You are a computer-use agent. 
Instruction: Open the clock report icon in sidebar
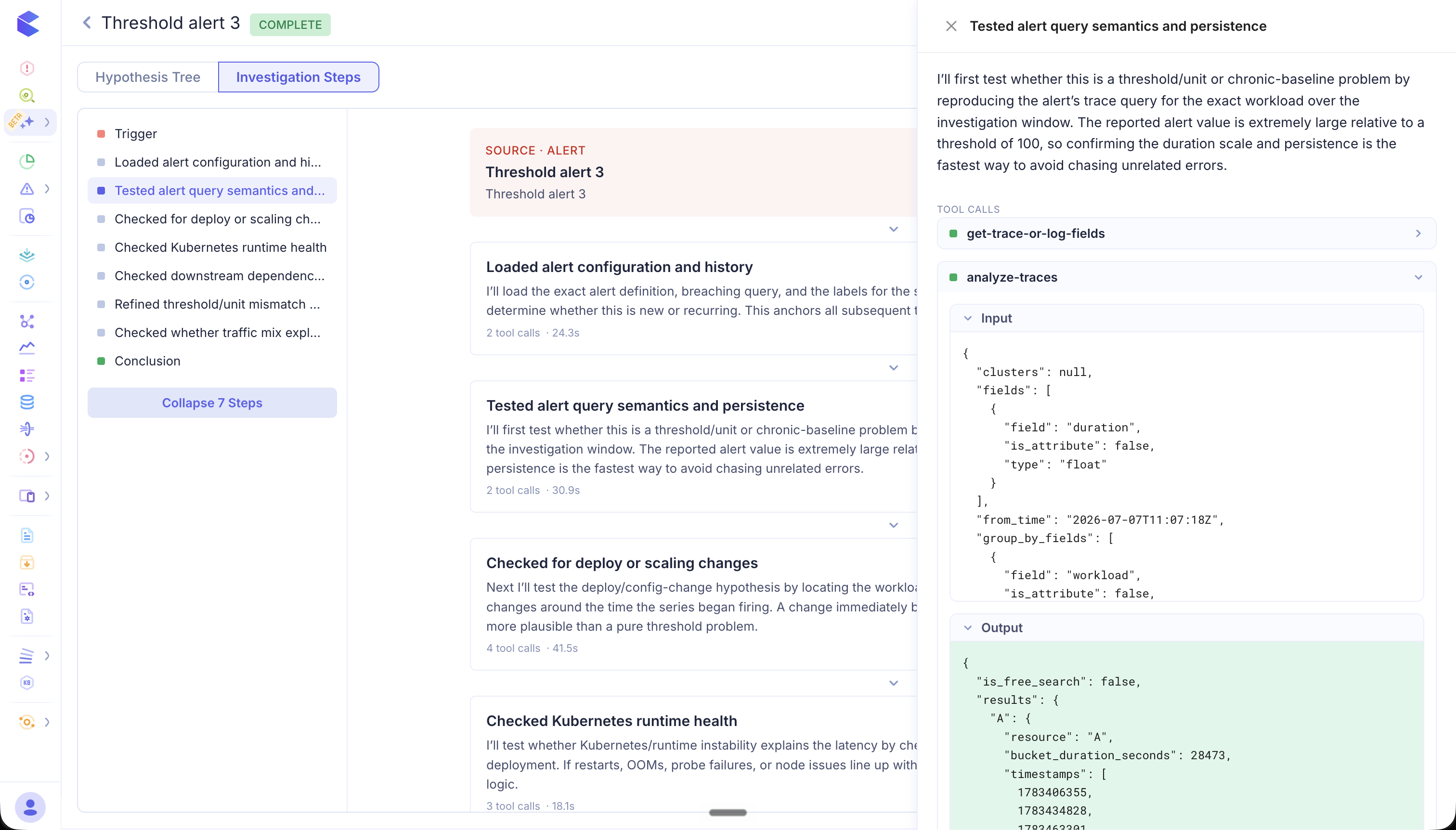pos(27,216)
